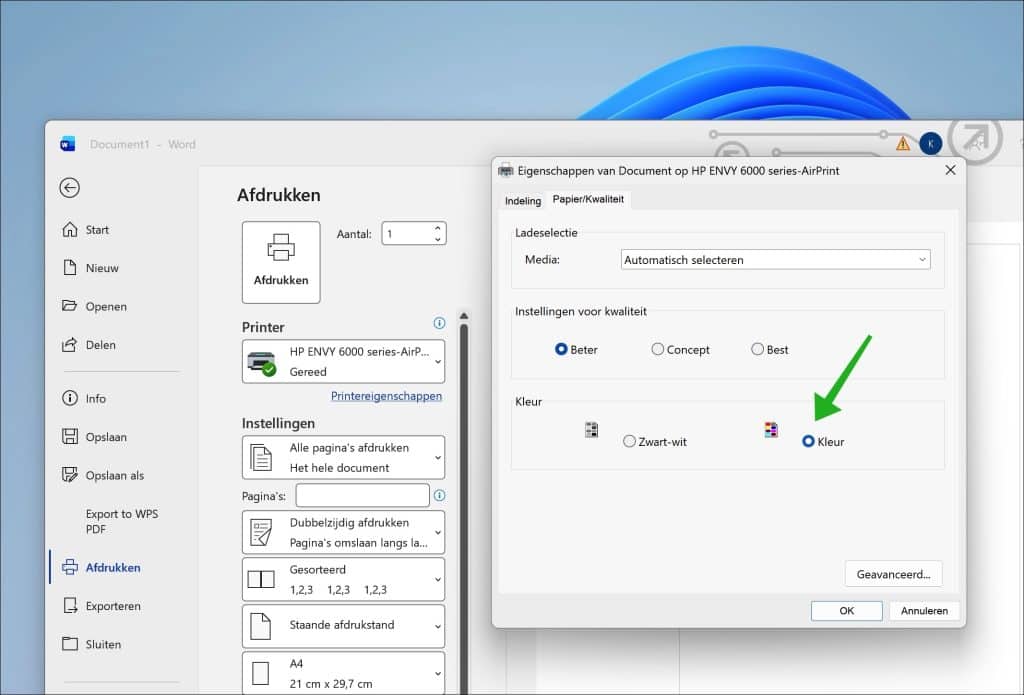Click the Openen folder icon
1024x695 pixels.
[x=69, y=306]
